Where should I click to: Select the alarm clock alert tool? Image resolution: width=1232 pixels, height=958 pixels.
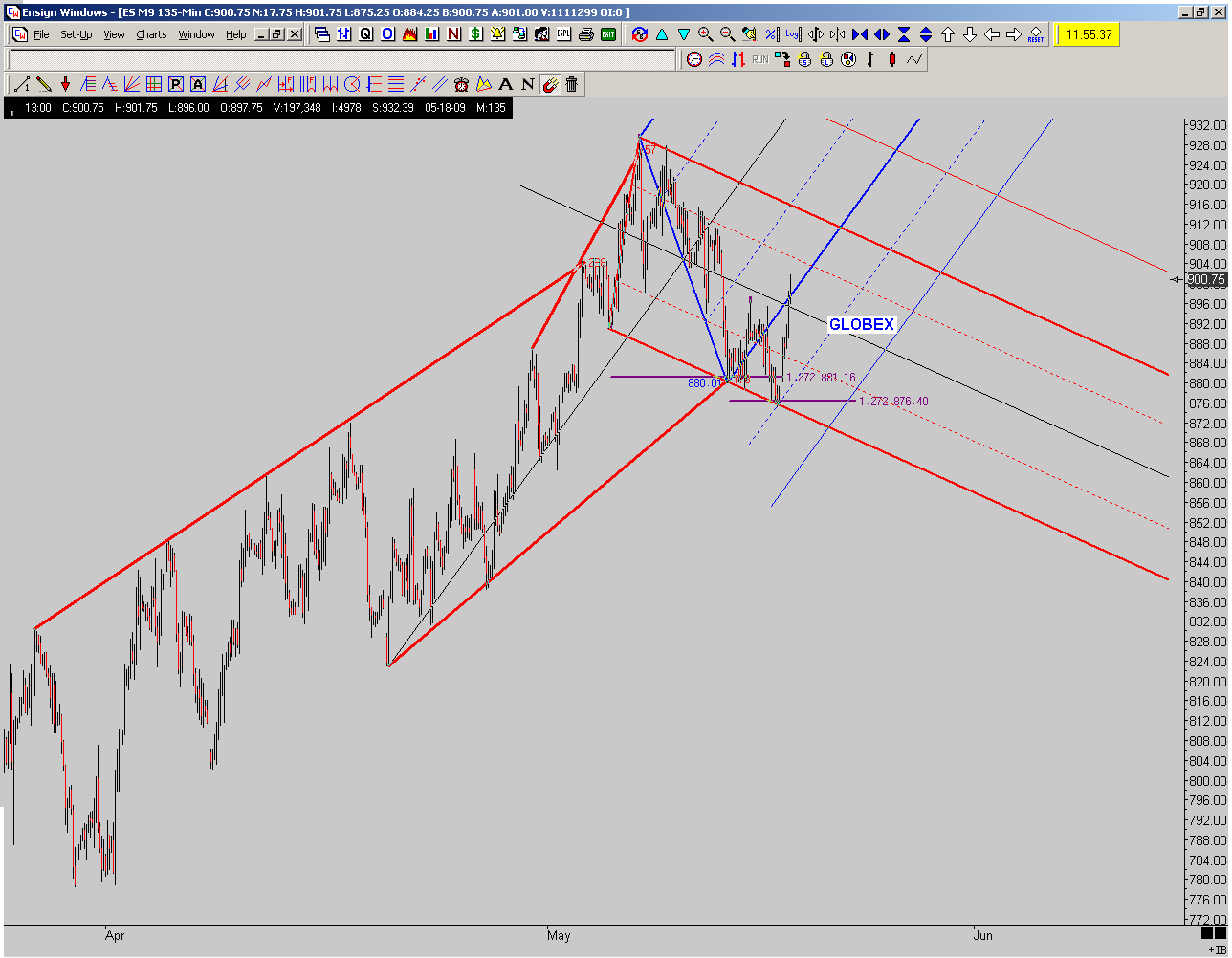tap(462, 84)
